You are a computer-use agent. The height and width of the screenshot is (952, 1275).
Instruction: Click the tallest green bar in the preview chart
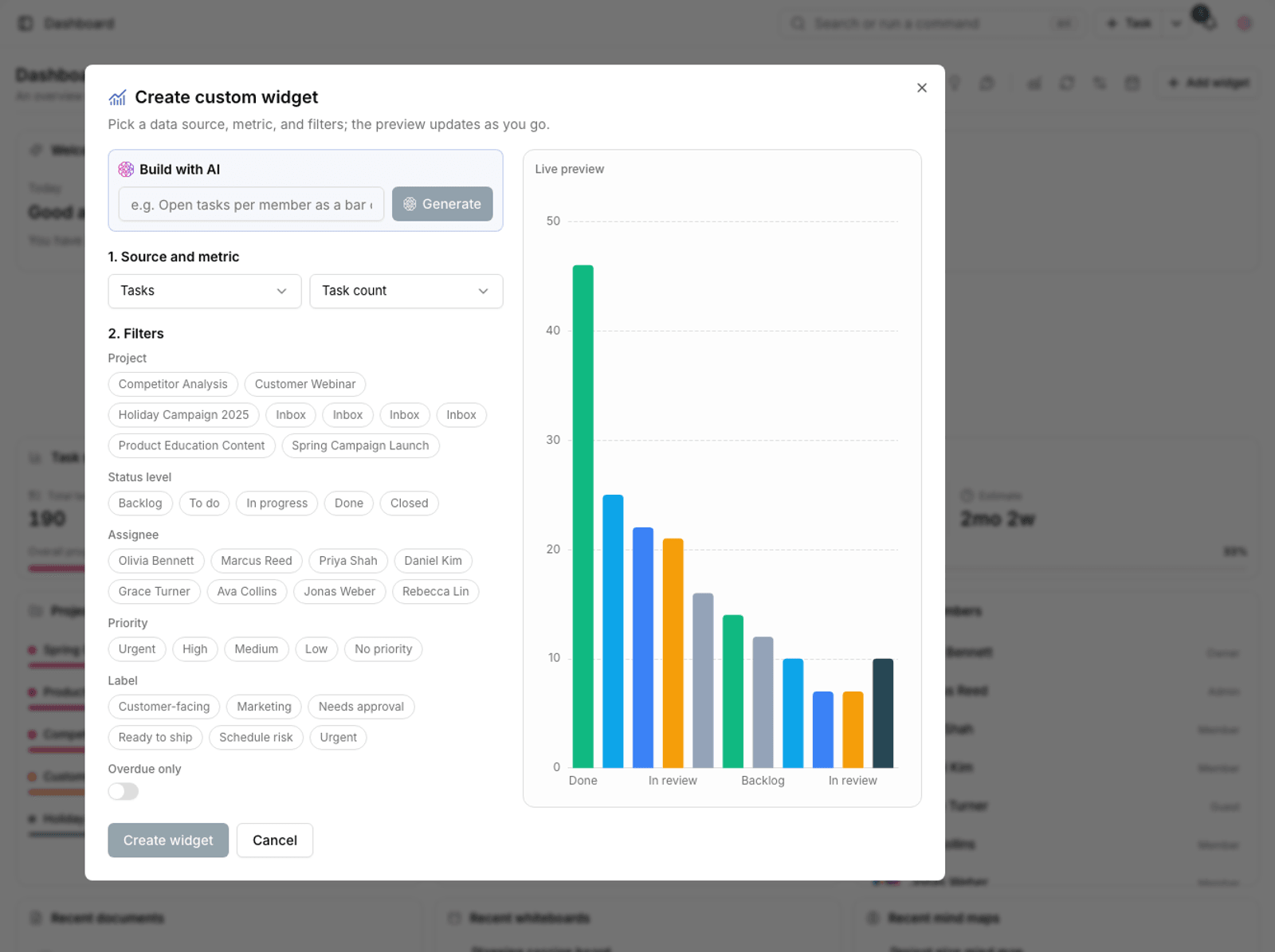click(x=583, y=516)
